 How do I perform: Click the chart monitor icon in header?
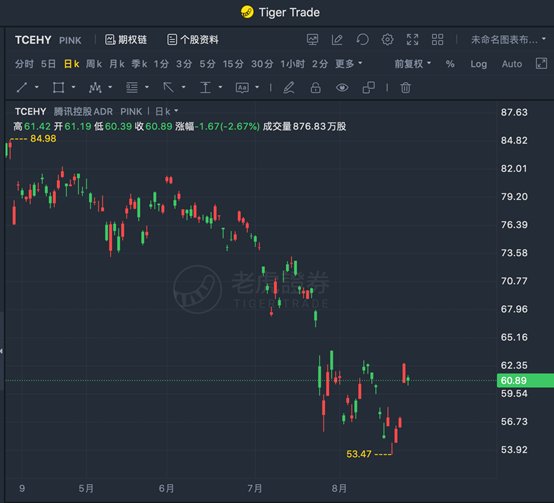[x=312, y=40]
